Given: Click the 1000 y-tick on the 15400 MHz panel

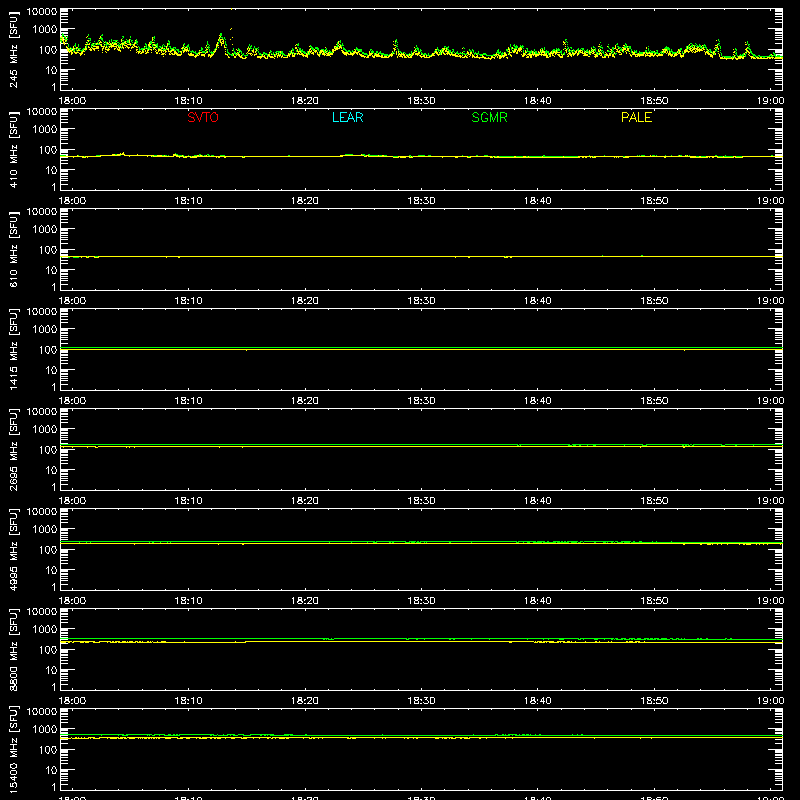Looking at the screenshot, I should point(45,730).
